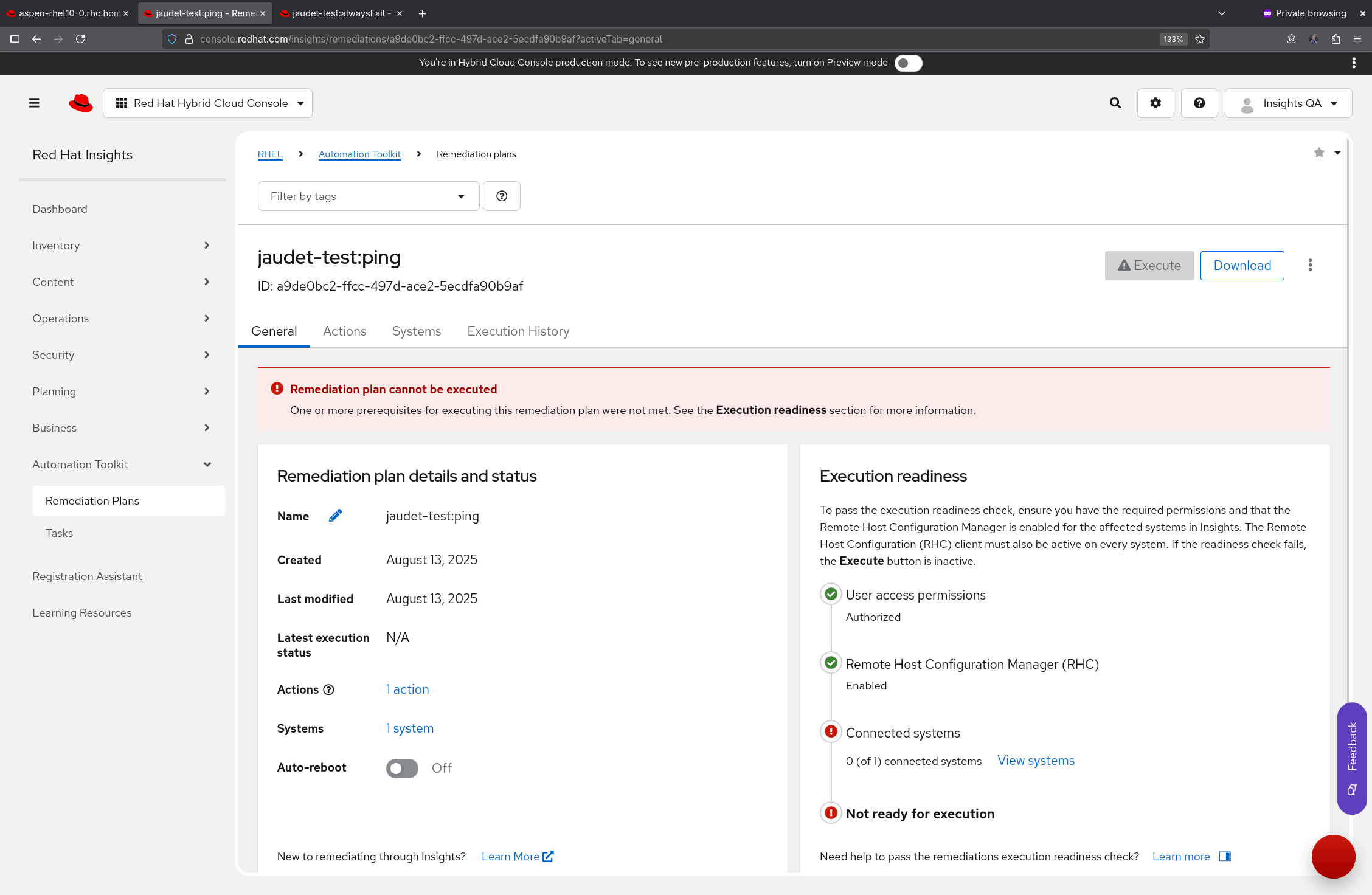Collapse the Automation Toolkit section
This screenshot has width=1372, height=895.
pos(122,465)
